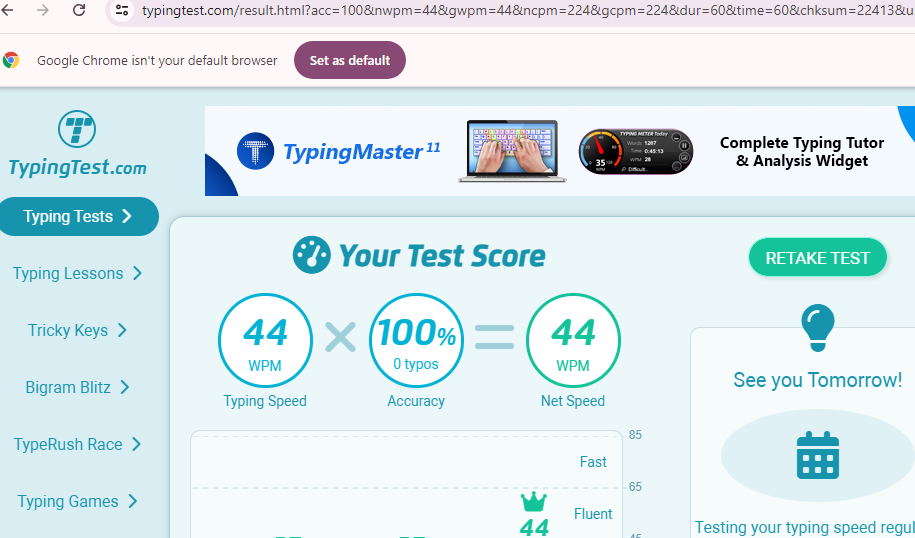The width and height of the screenshot is (915, 538).
Task: Click the 44 WPM Net Speed circle
Action: click(573, 341)
